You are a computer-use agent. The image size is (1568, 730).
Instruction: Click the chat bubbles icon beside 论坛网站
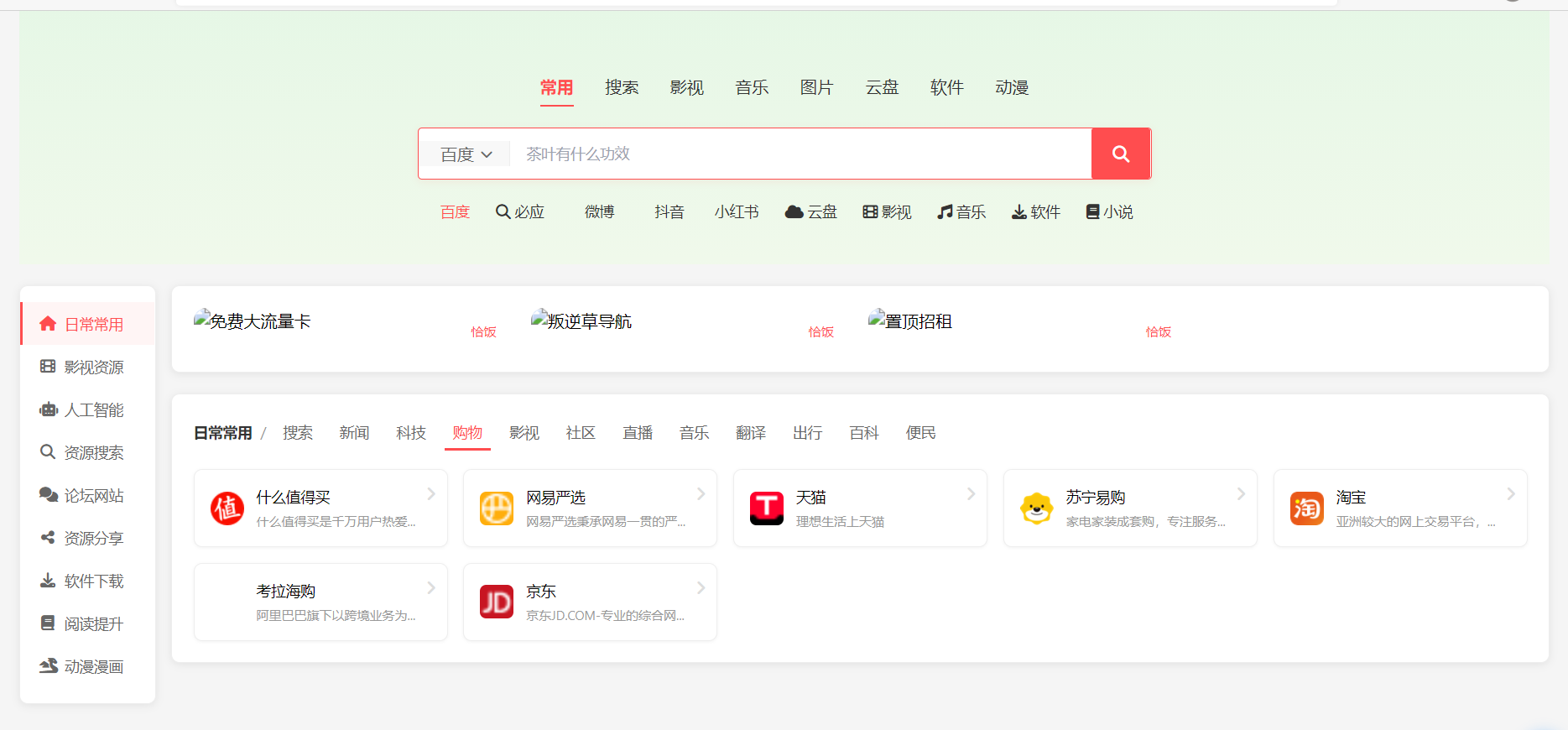pyautogui.click(x=49, y=495)
